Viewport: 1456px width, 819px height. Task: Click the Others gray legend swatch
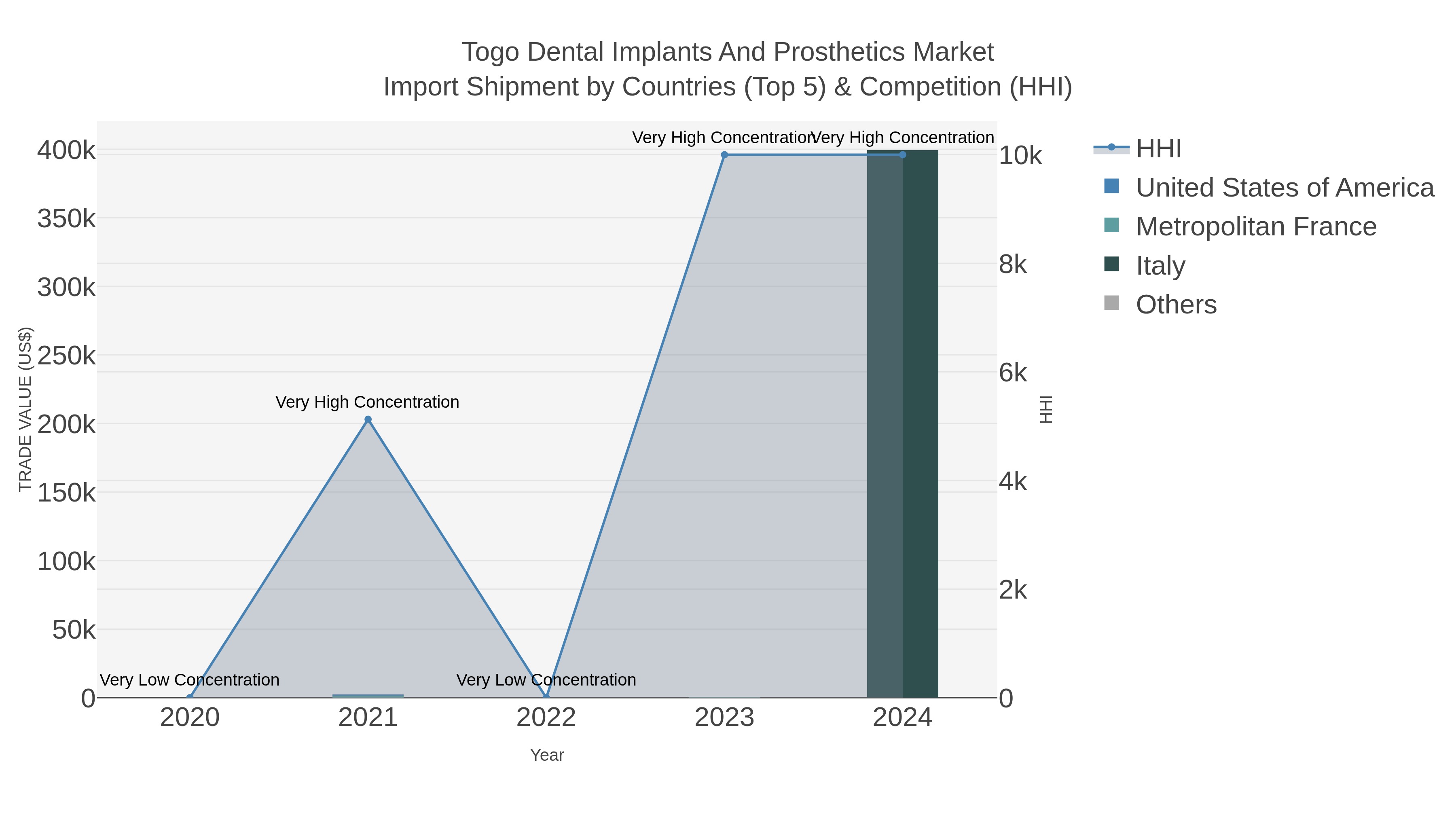click(x=1111, y=303)
